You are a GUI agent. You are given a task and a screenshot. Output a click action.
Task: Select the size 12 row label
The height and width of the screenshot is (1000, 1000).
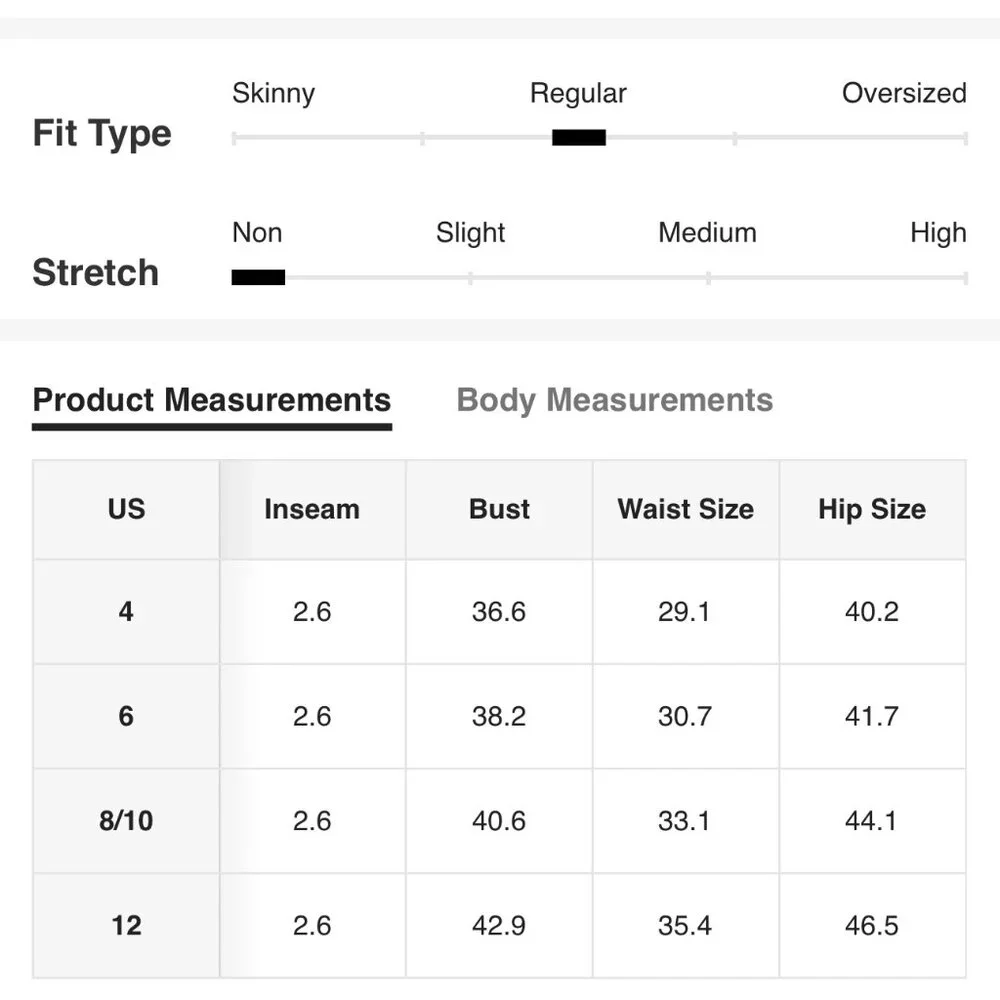tap(126, 925)
